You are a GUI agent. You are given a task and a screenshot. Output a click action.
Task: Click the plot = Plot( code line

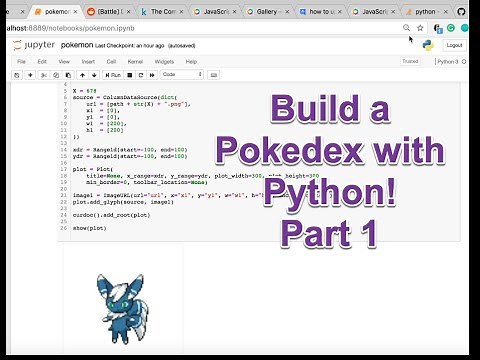pyautogui.click(x=93, y=169)
